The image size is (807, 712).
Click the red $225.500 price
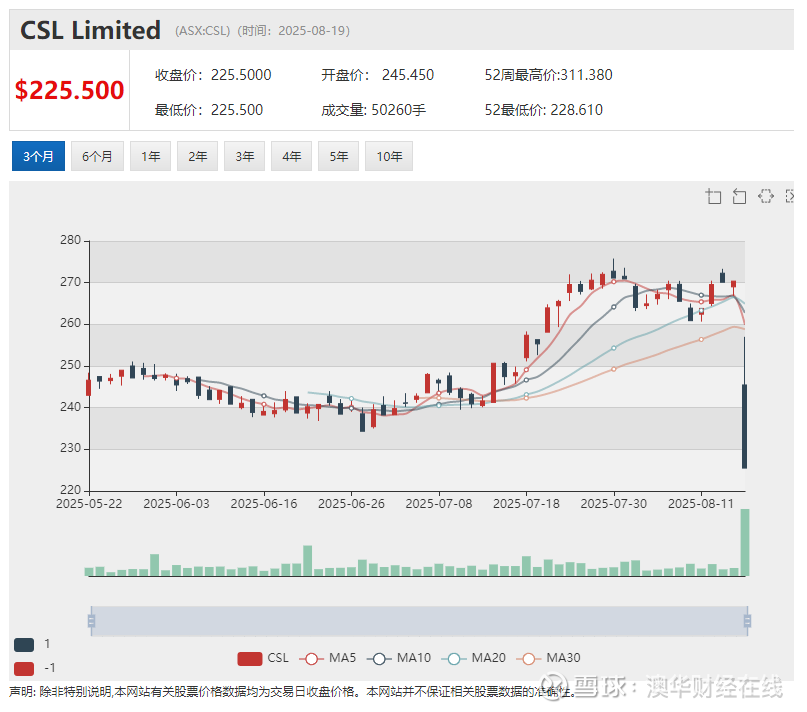click(x=69, y=90)
